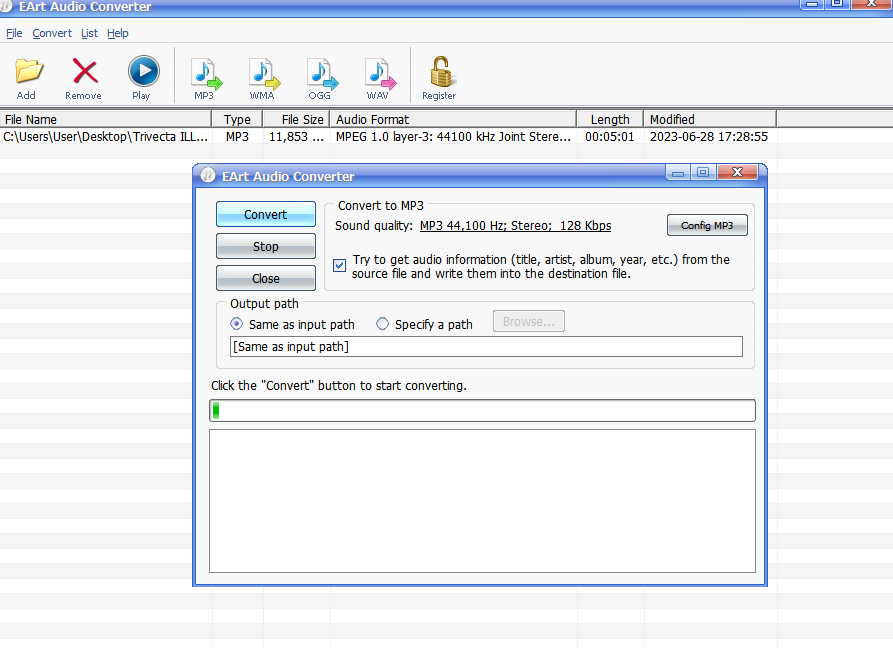Viewport: 893px width, 648px height.
Task: Minimize the EArt Audio Converter dialog
Action: (678, 172)
